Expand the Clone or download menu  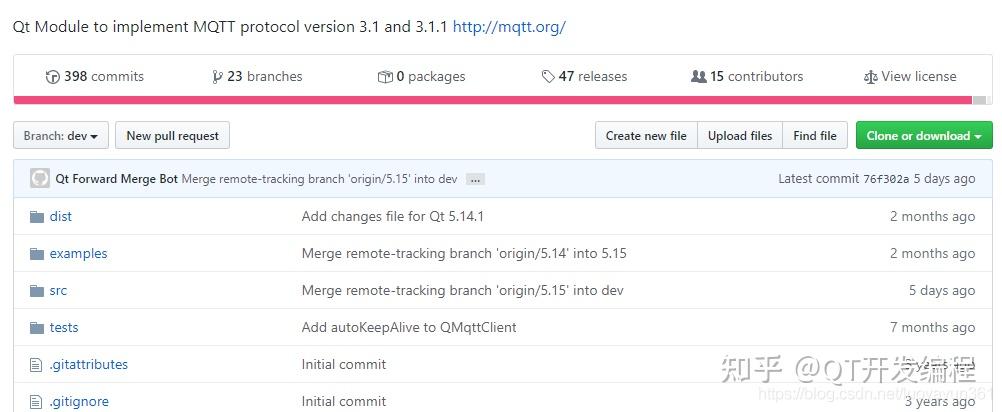coord(924,135)
